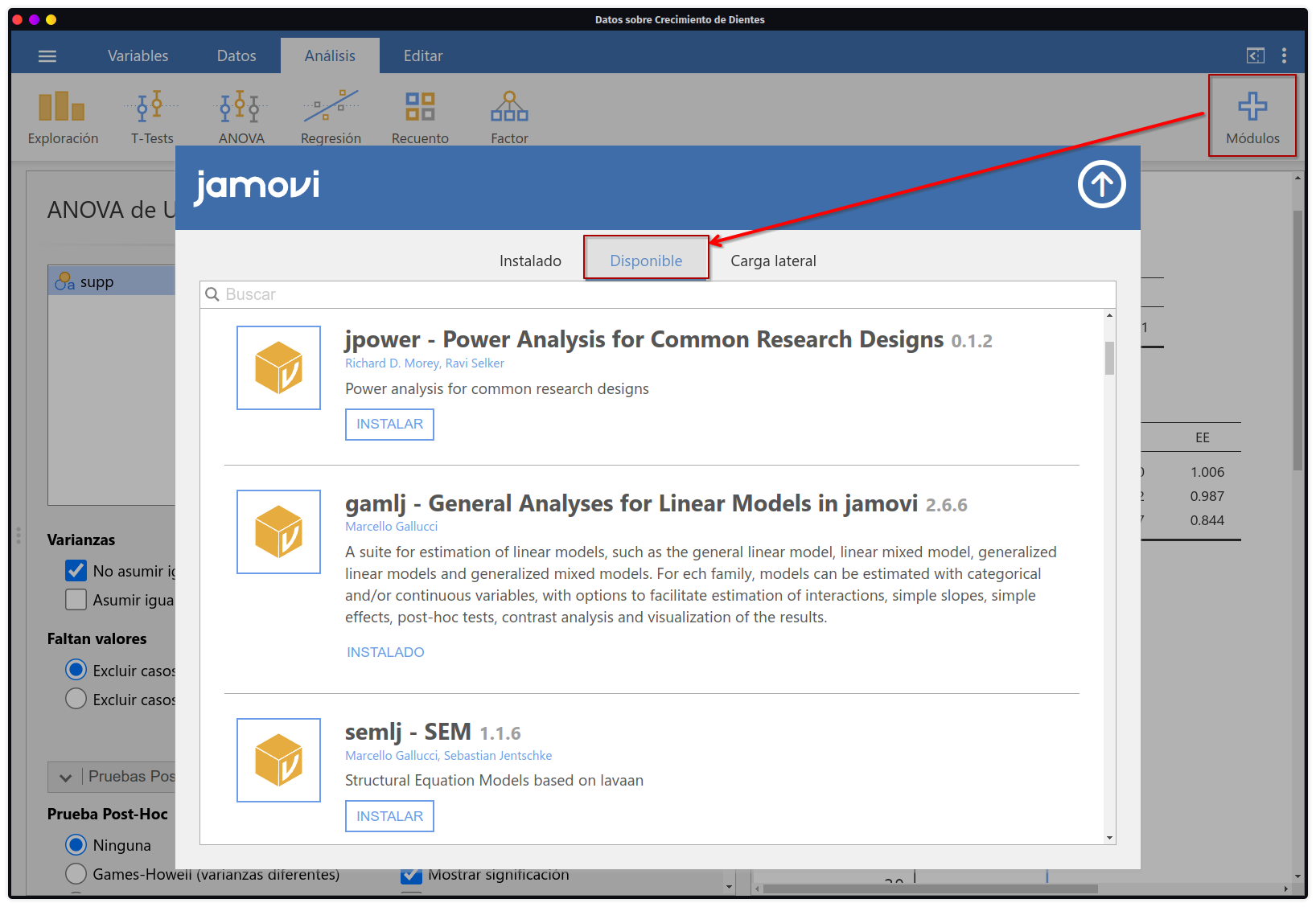Check the Asumir igualdad checkbox
Screen dimensions: 1316x907
click(76, 600)
